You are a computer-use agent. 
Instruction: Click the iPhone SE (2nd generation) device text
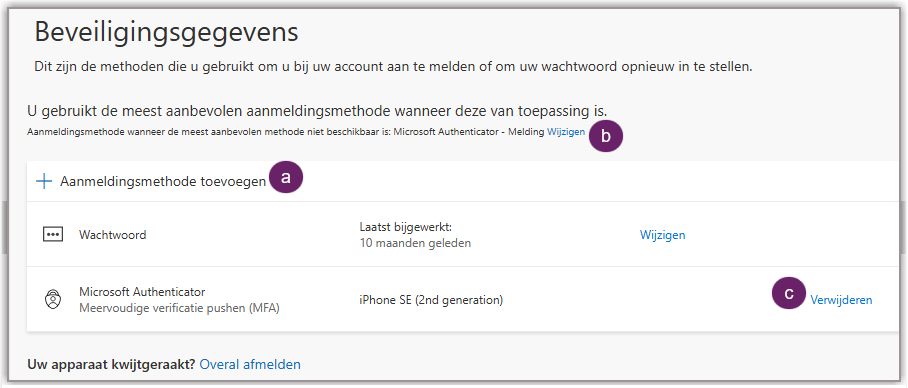[431, 300]
